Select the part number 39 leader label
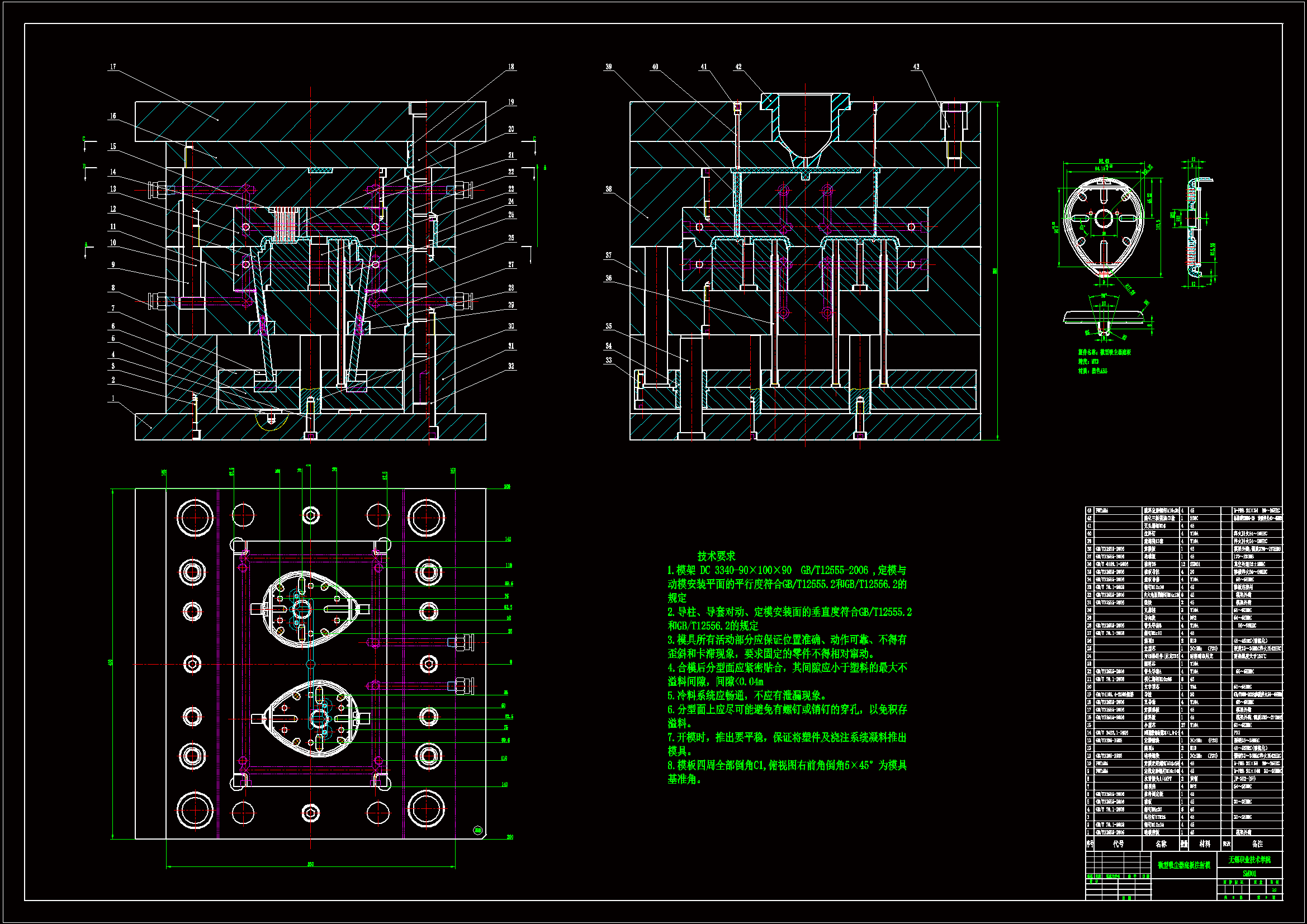The height and width of the screenshot is (924, 1307). (609, 67)
